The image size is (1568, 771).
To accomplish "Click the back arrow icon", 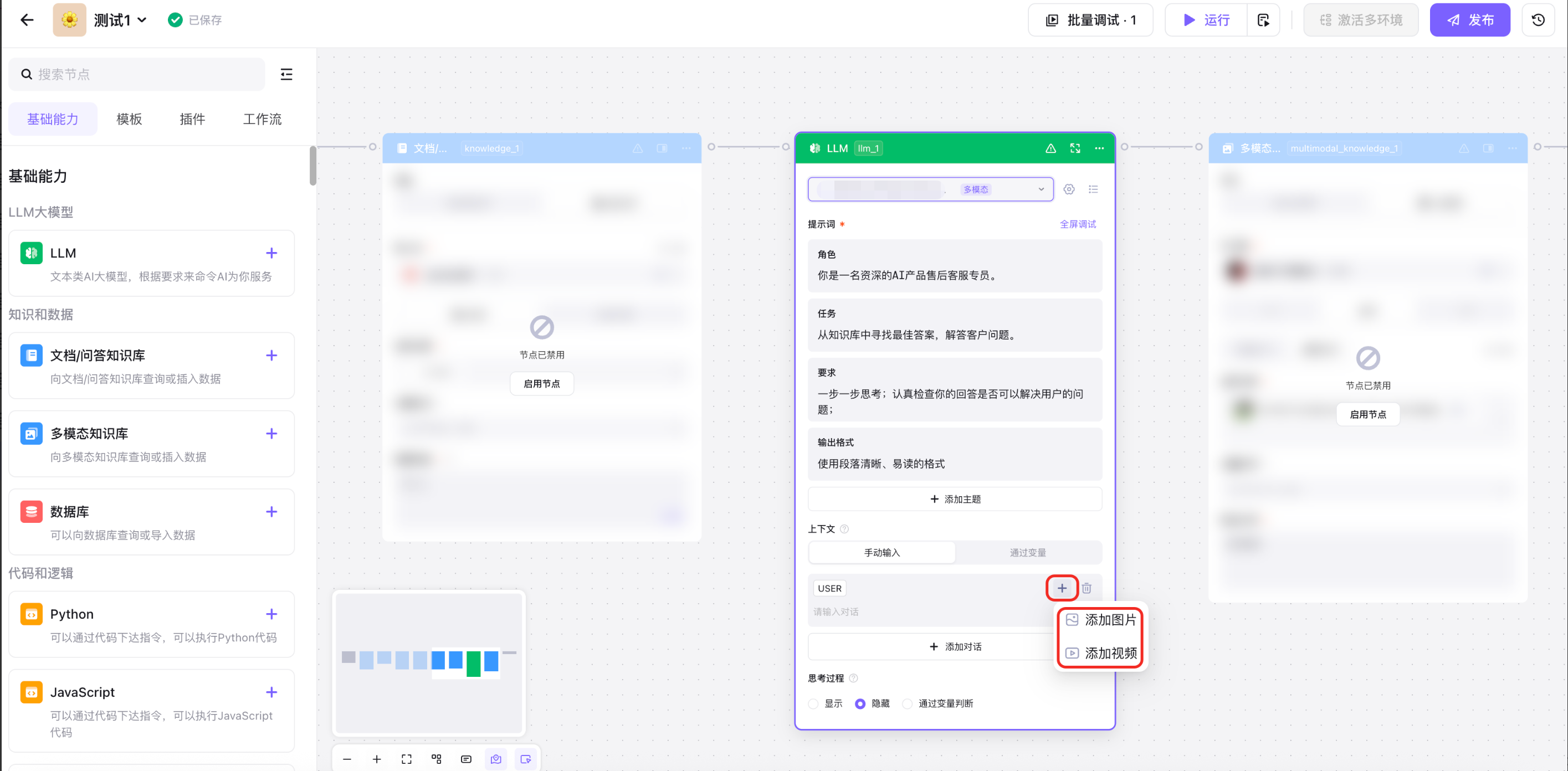I will click(x=27, y=20).
